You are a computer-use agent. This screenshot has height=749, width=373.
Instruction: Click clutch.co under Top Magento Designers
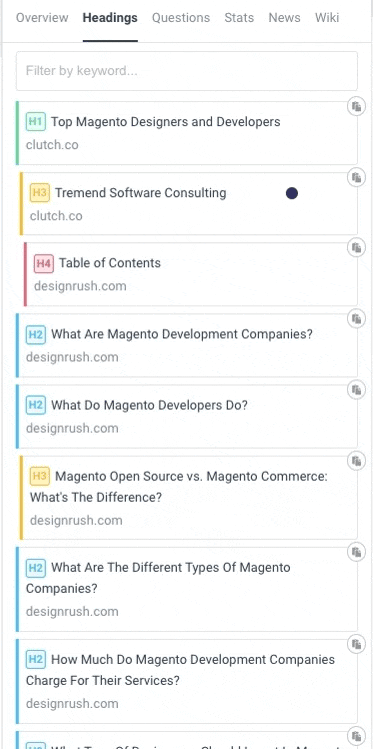(52, 145)
